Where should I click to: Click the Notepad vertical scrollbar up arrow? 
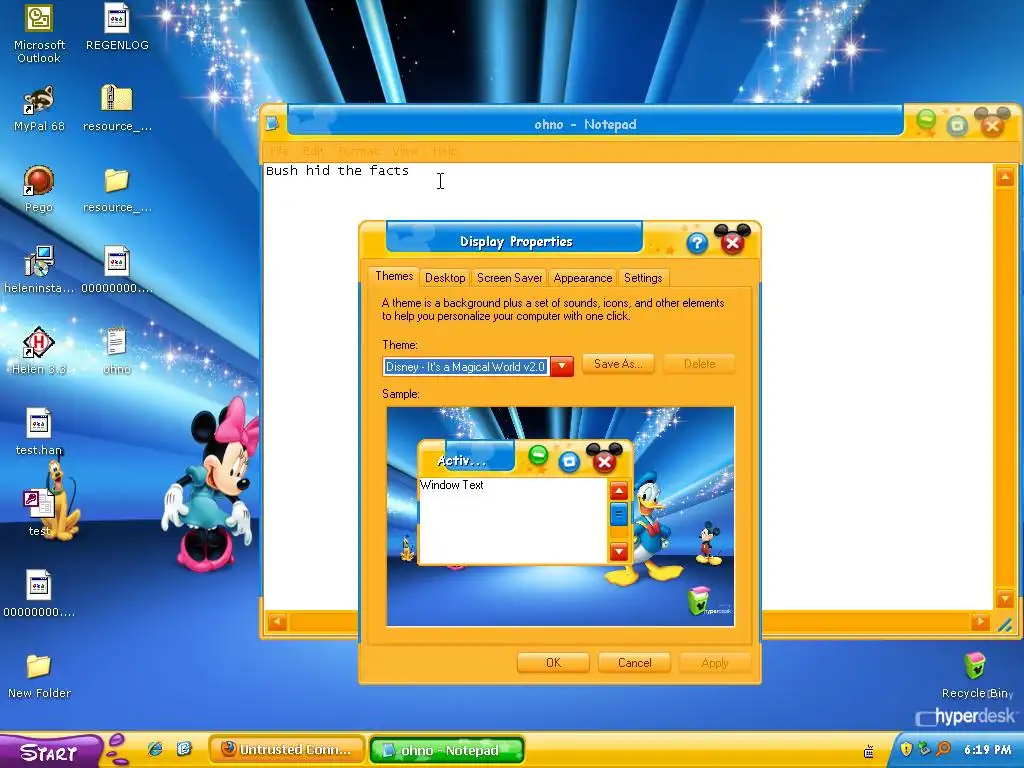coord(1004,176)
